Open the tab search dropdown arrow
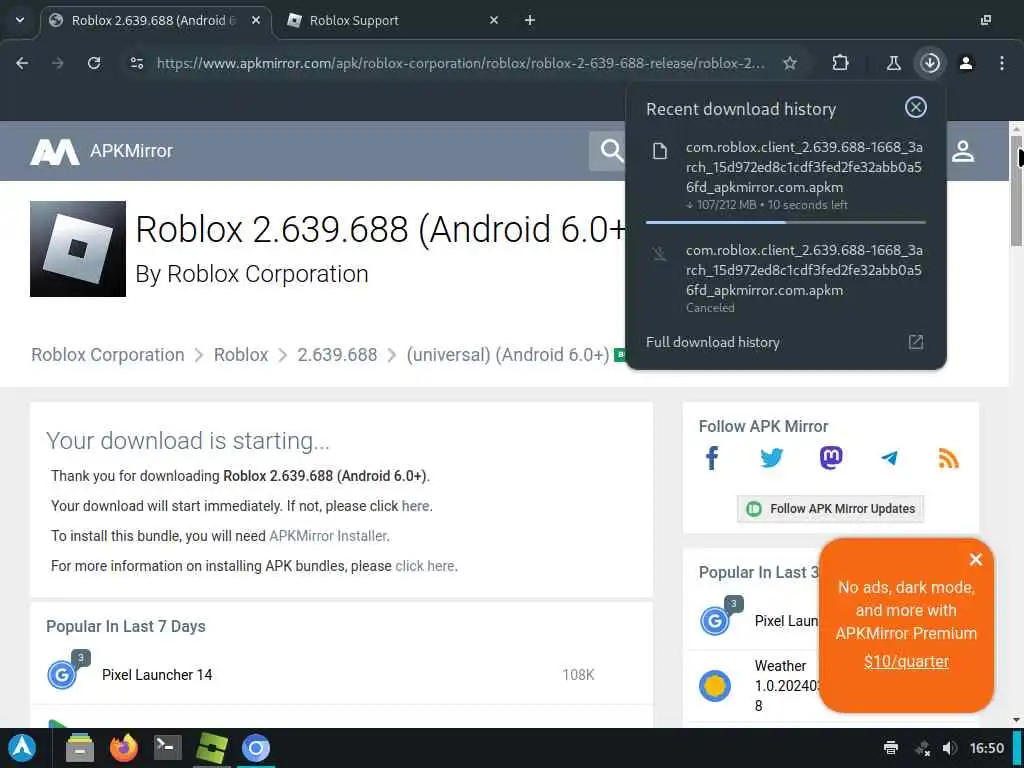This screenshot has width=1024, height=768. [x=20, y=20]
